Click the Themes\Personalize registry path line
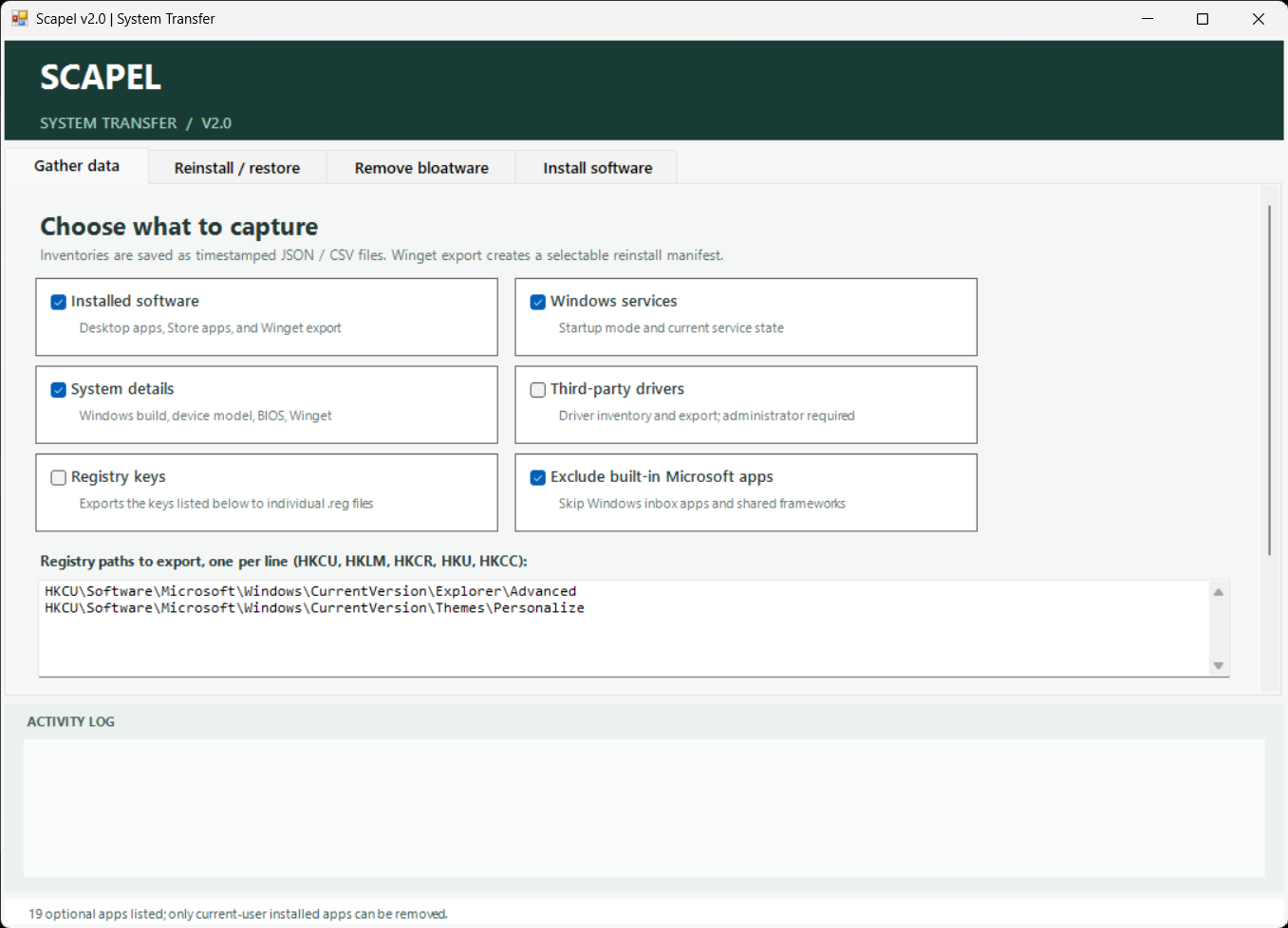The image size is (1288, 928). tap(314, 608)
